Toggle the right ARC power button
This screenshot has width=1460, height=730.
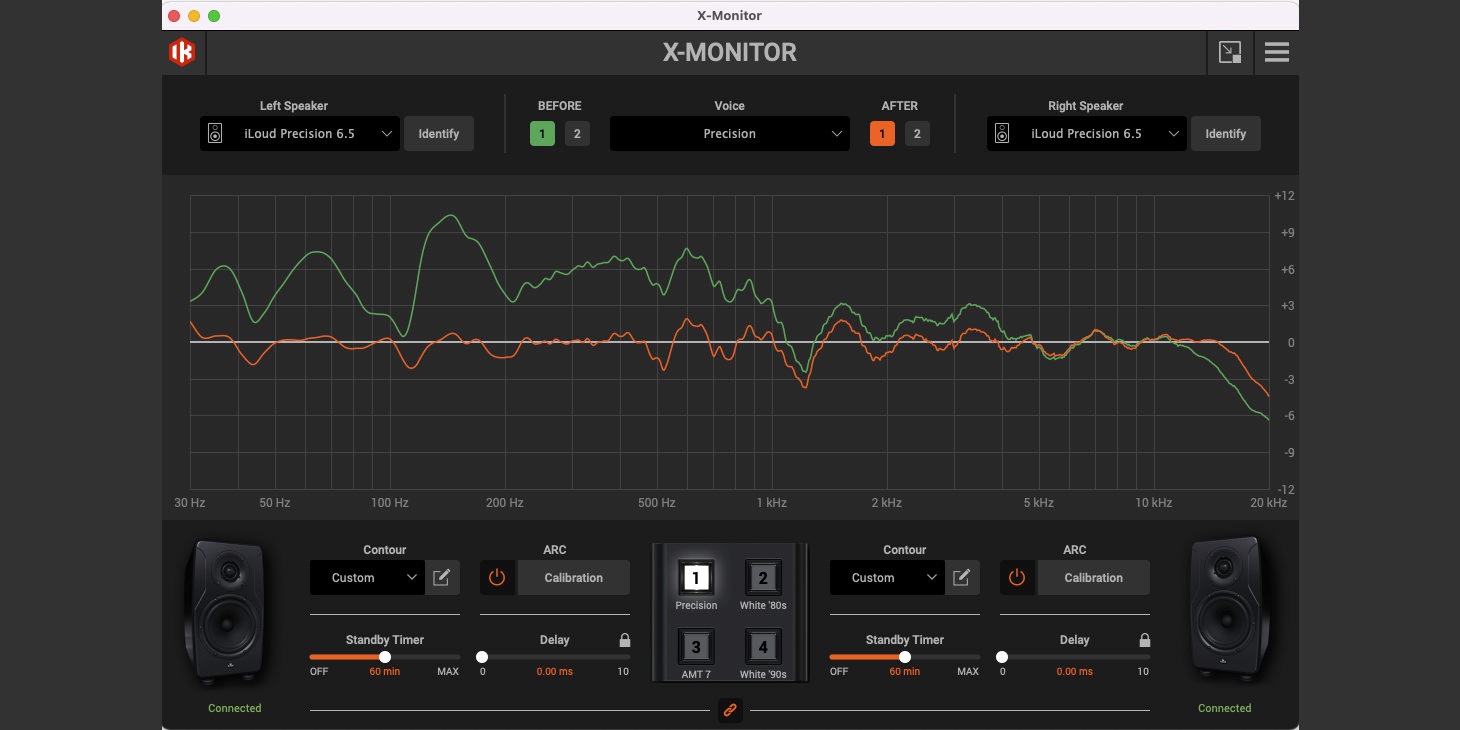point(1017,577)
